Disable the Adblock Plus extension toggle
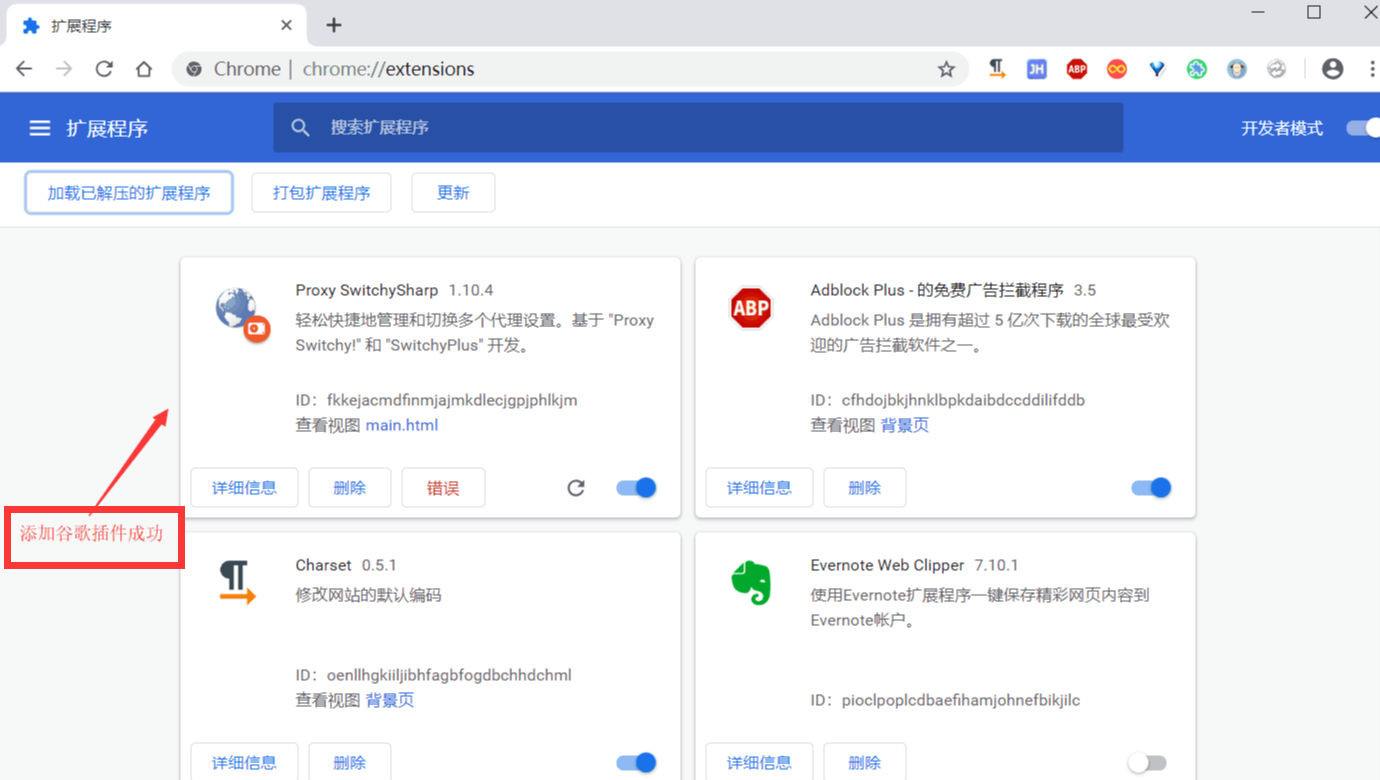Viewport: 1380px width, 780px height. pyautogui.click(x=1151, y=488)
